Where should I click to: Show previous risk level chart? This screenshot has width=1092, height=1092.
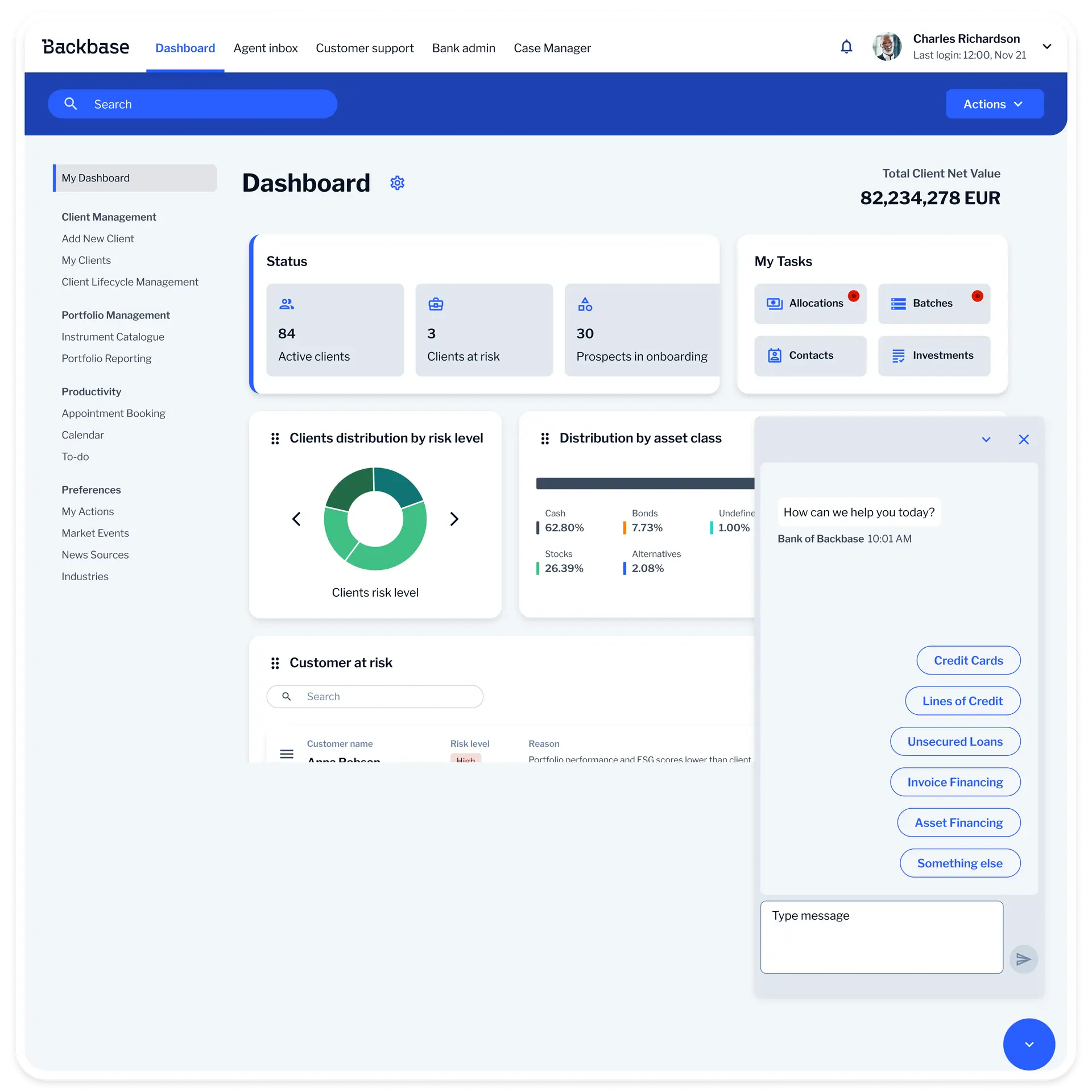click(296, 519)
